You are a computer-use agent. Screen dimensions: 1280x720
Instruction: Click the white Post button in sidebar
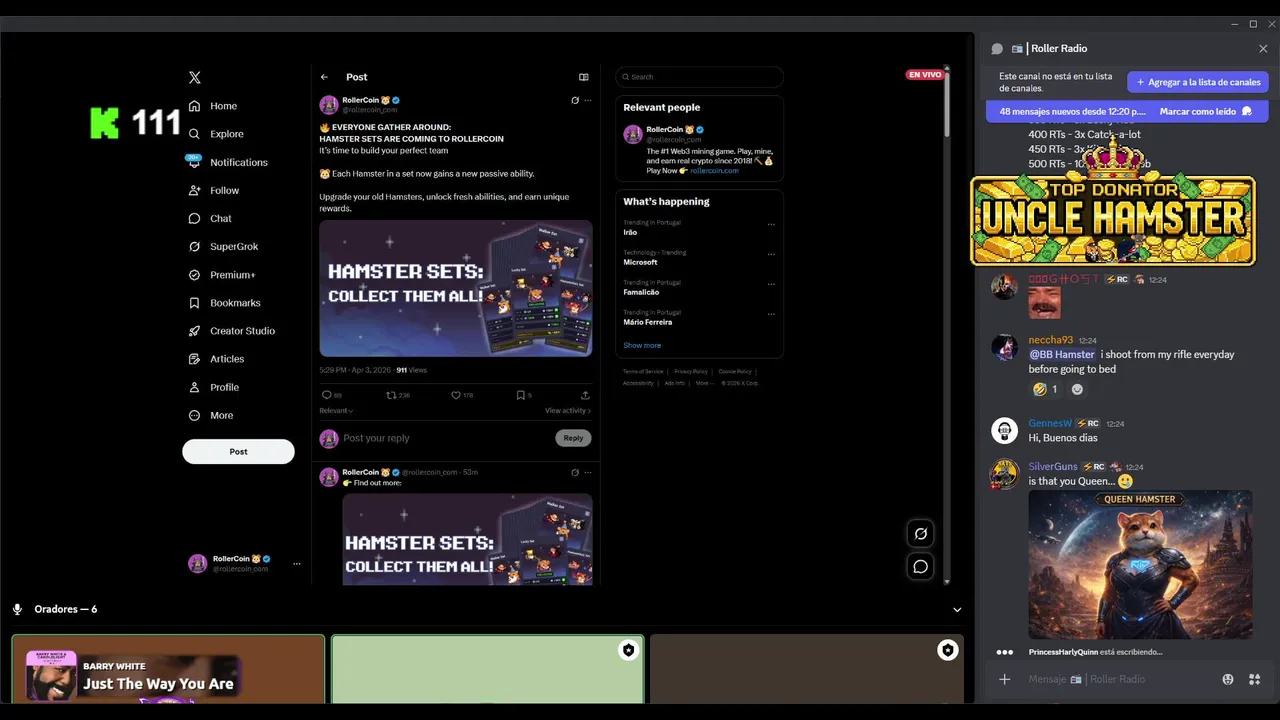[238, 451]
